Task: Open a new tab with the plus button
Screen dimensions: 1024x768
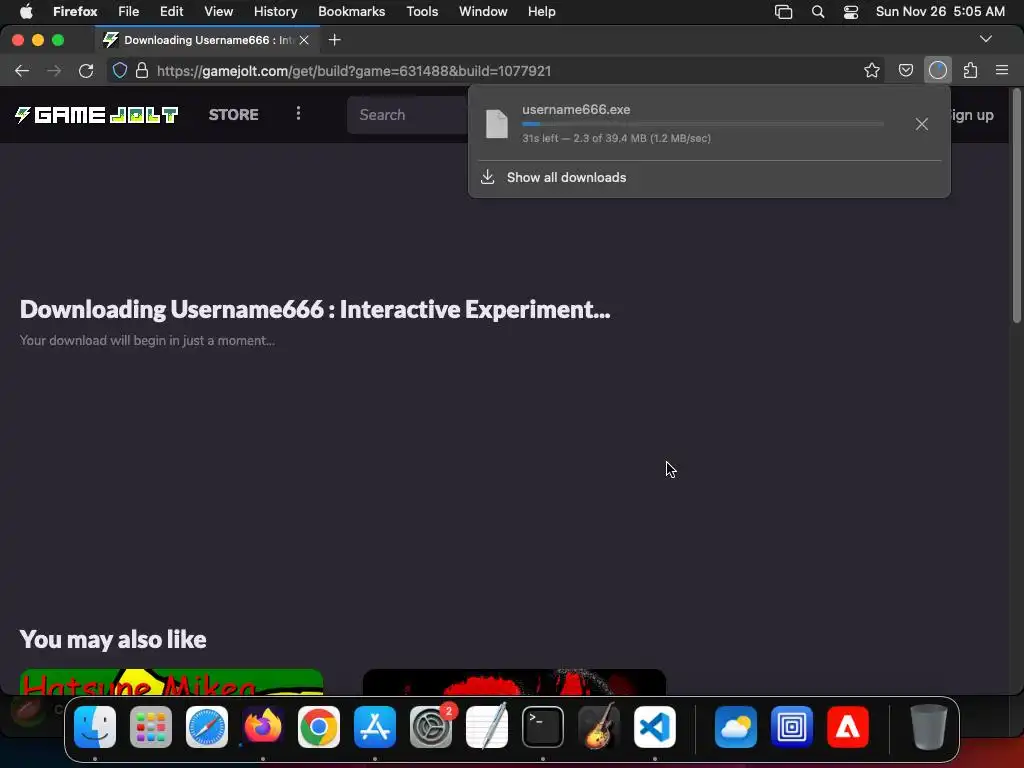Action: click(334, 40)
